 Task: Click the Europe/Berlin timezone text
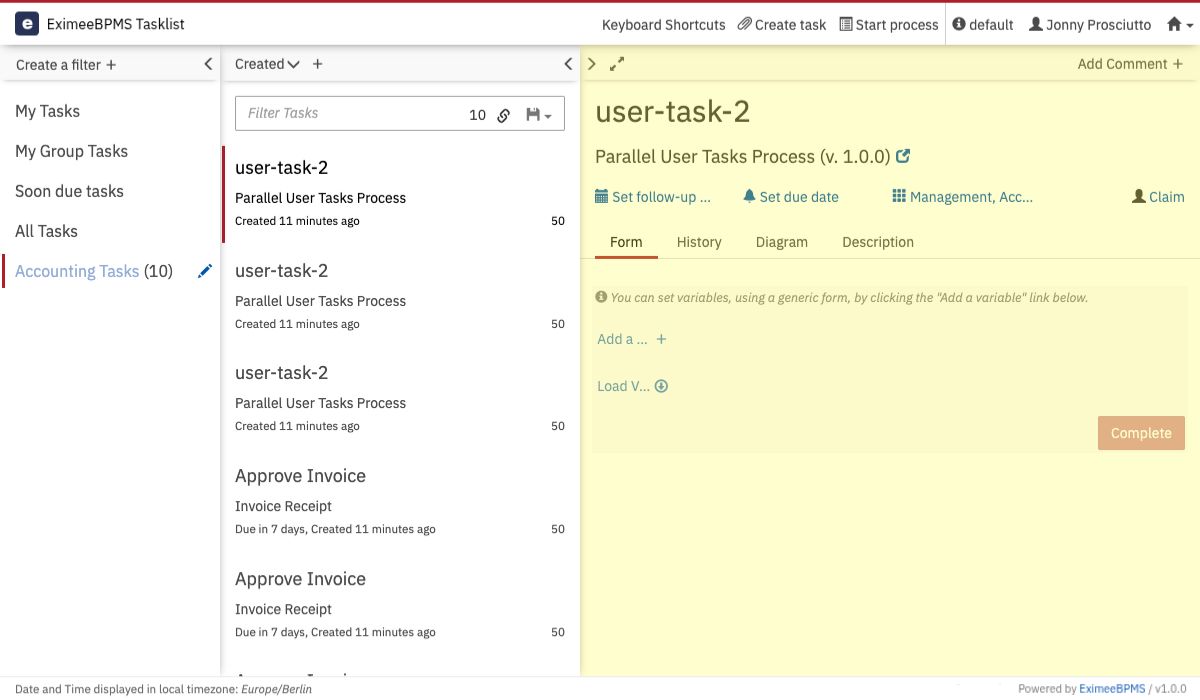[x=277, y=688]
